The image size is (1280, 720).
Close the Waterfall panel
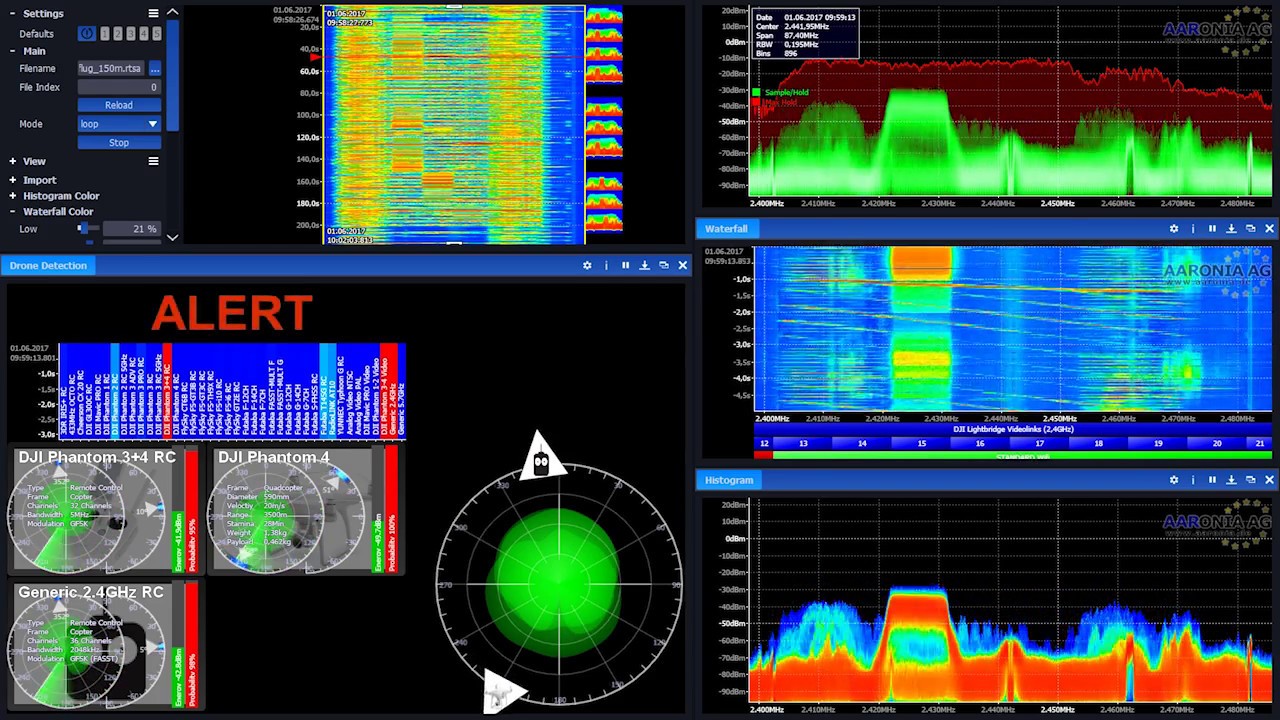click(1269, 229)
